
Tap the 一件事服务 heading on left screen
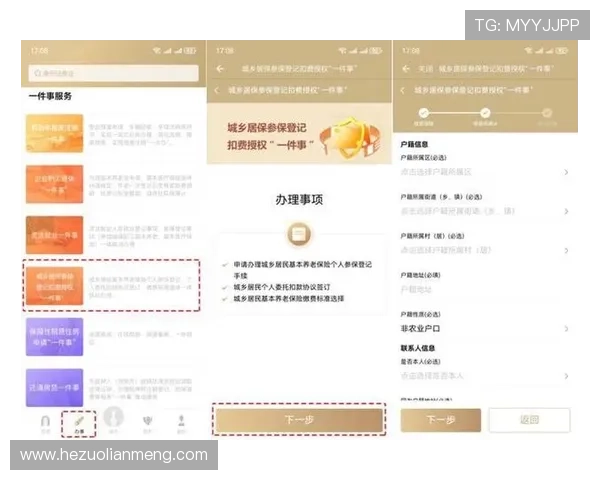[x=50, y=96]
